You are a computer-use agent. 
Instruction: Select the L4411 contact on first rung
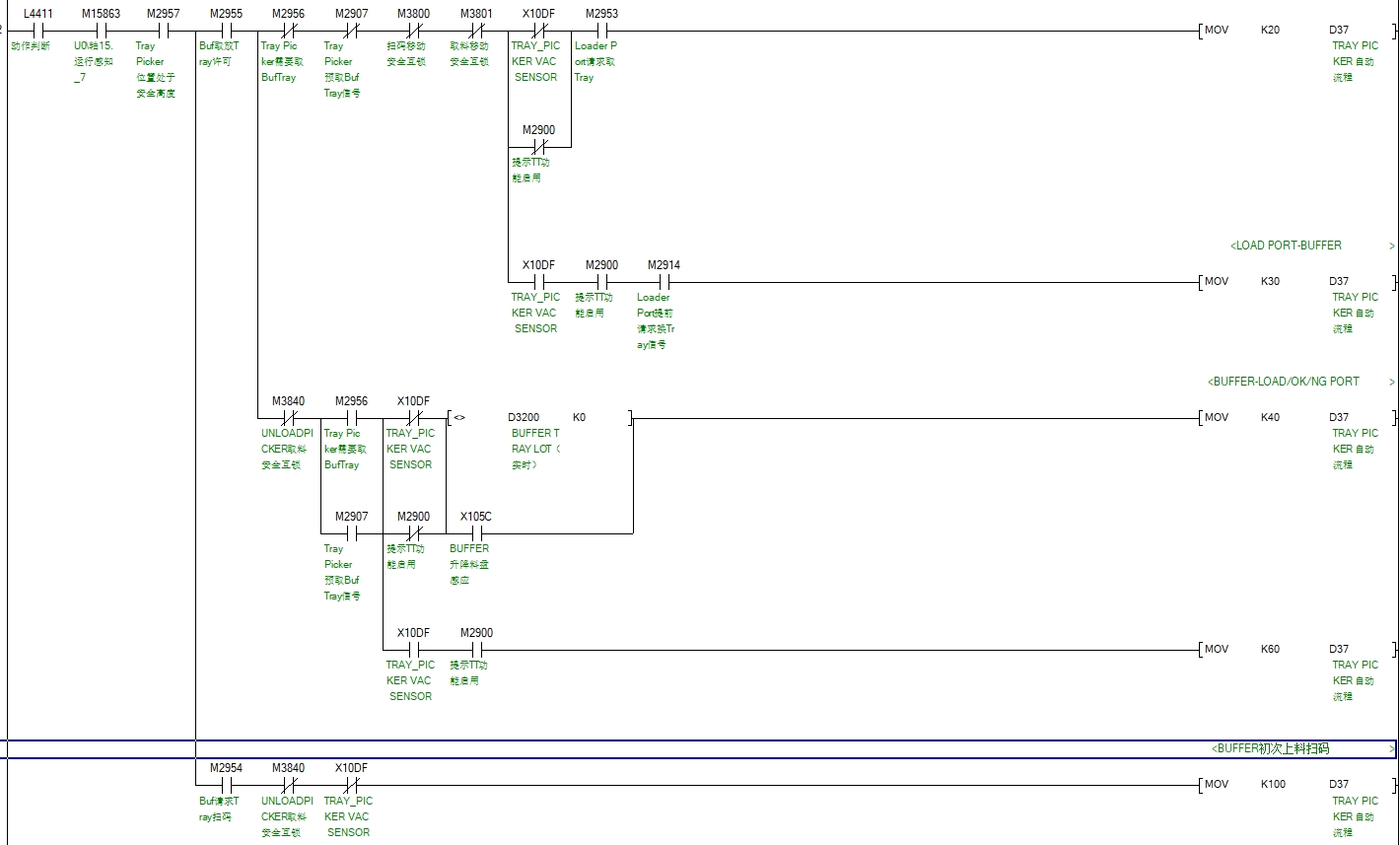coord(36,31)
